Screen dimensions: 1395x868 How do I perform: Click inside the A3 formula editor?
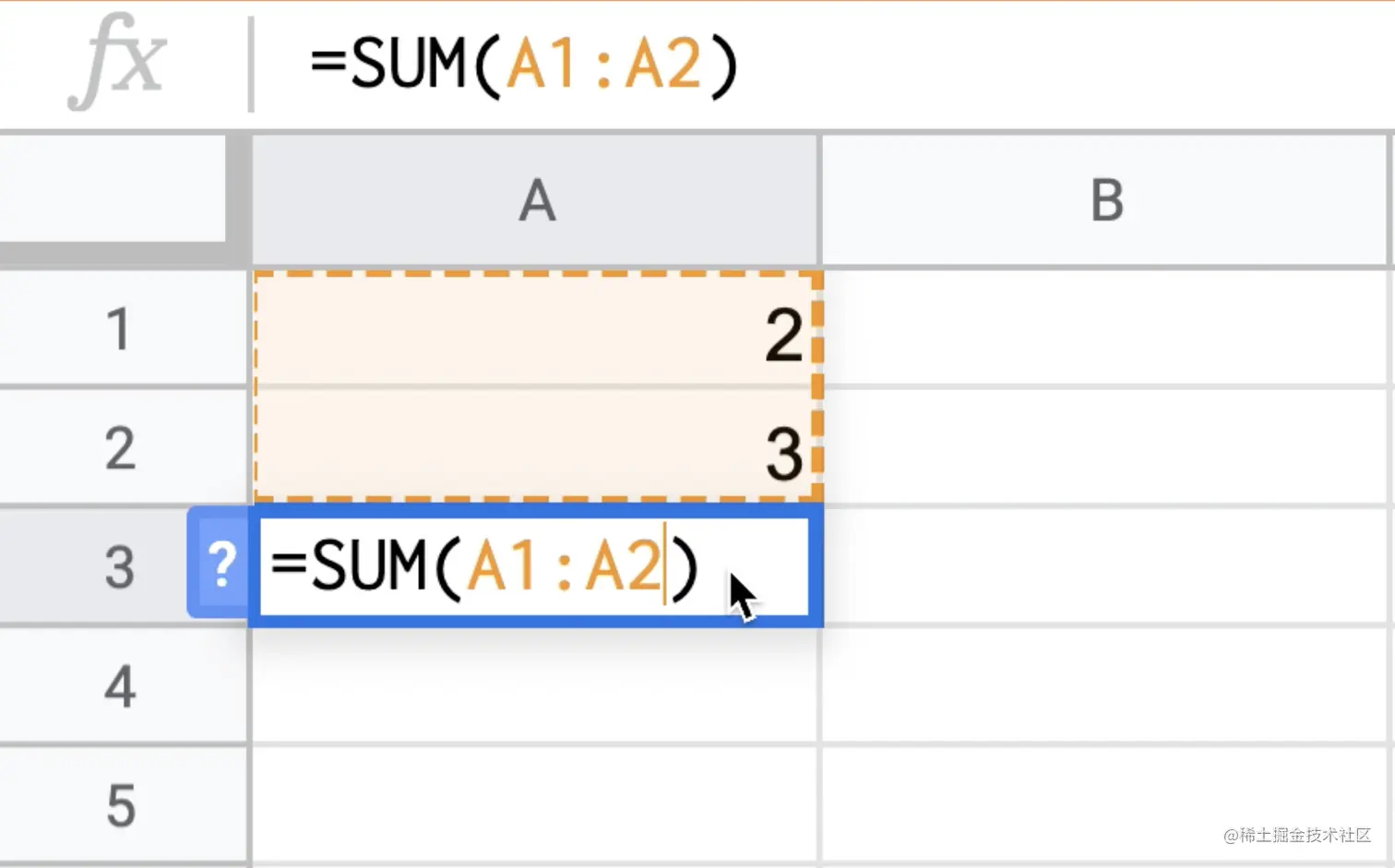(535, 566)
